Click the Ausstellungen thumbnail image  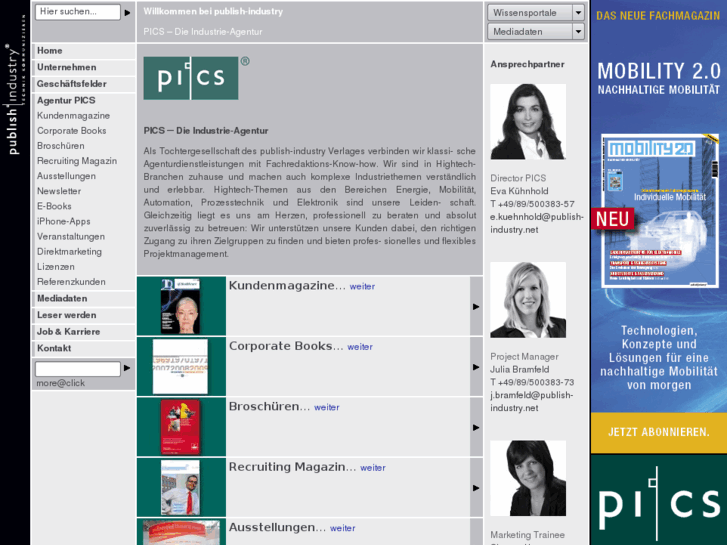[x=181, y=532]
